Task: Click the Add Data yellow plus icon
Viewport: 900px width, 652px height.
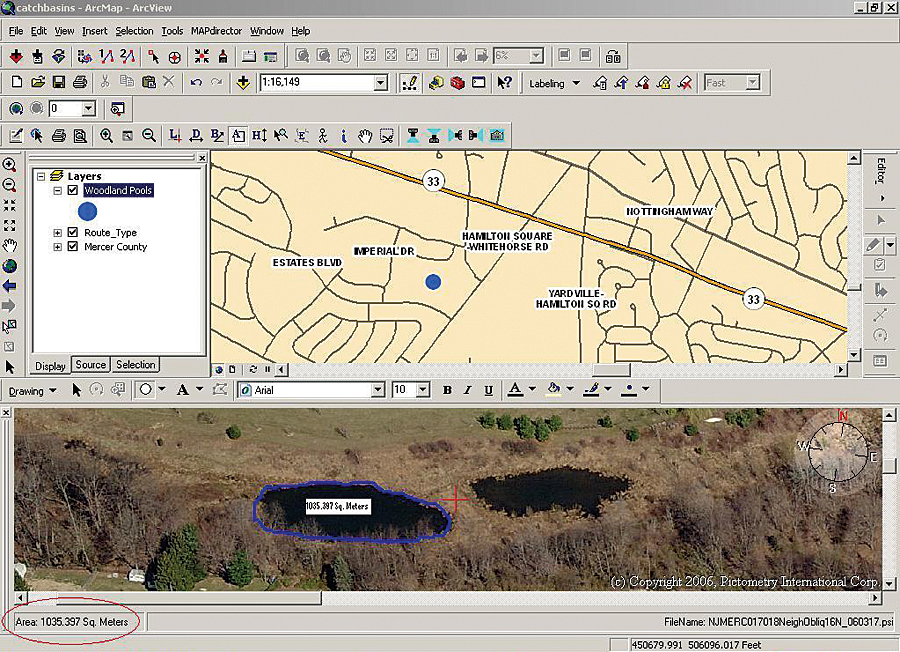Action: pos(243,83)
